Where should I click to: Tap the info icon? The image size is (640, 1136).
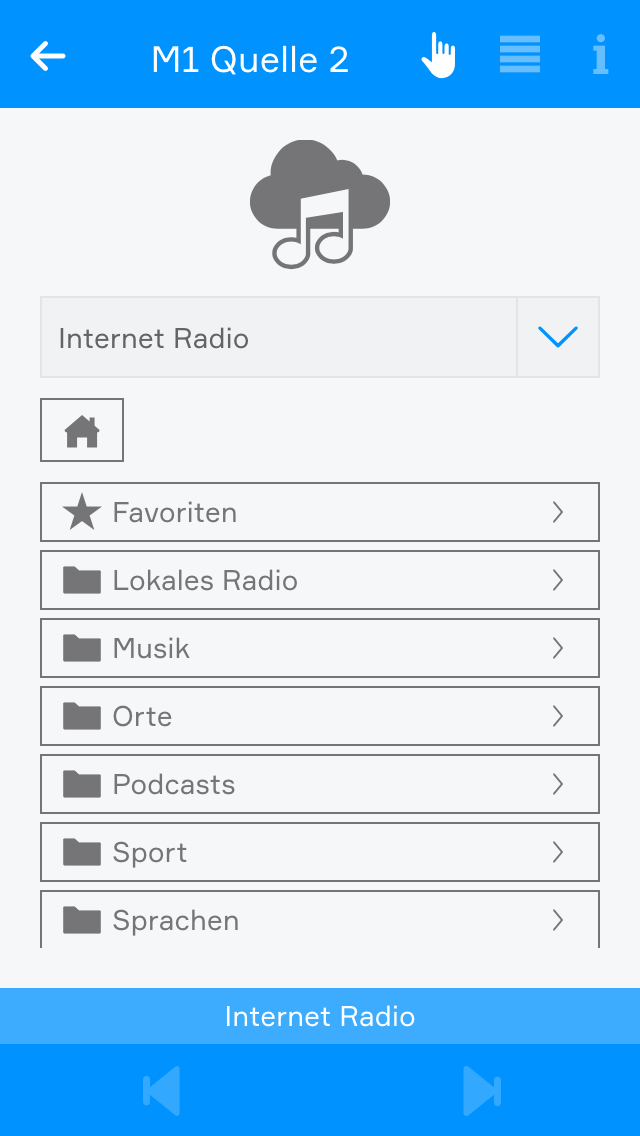[x=600, y=55]
